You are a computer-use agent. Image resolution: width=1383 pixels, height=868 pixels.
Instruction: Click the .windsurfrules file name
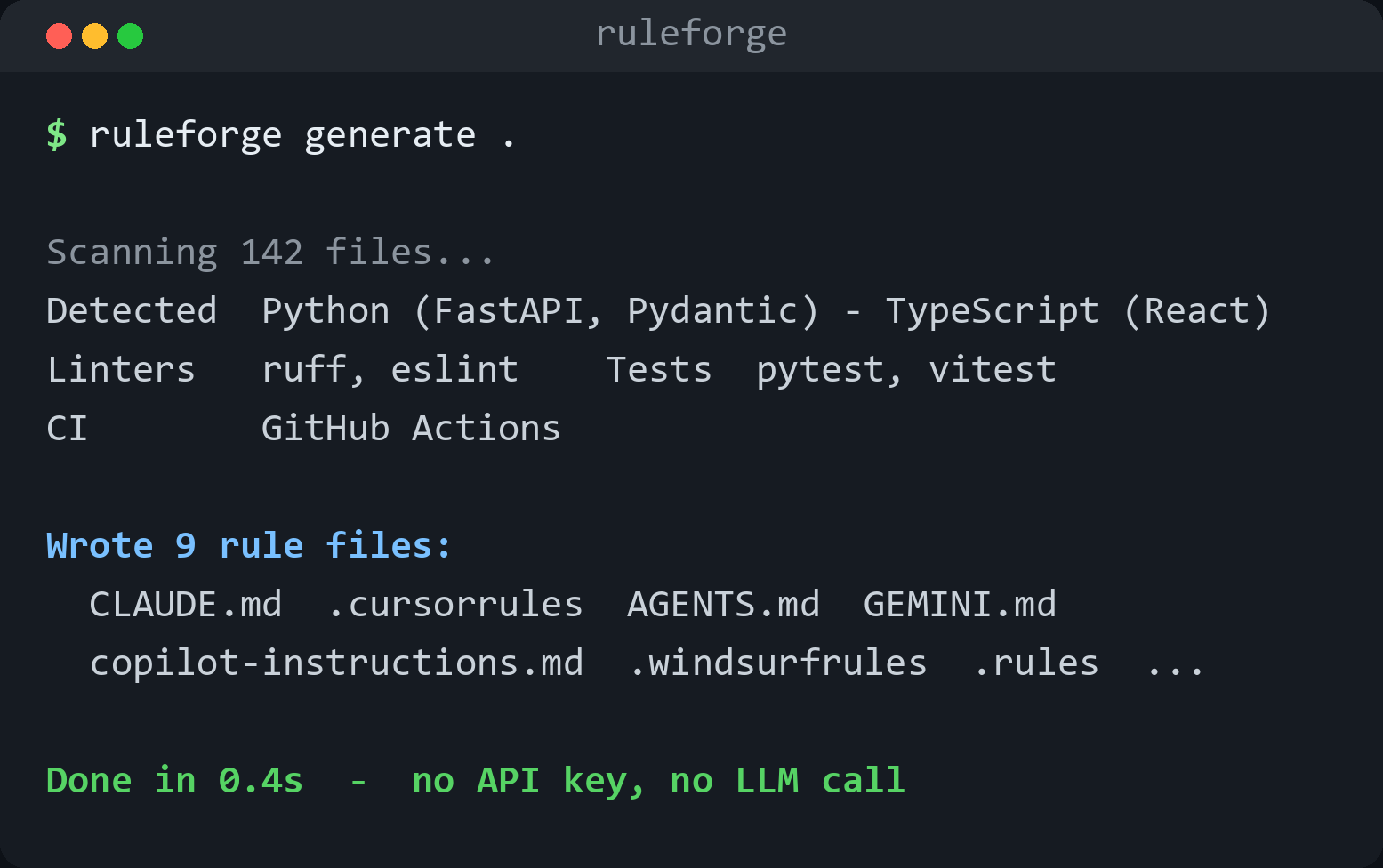(779, 663)
